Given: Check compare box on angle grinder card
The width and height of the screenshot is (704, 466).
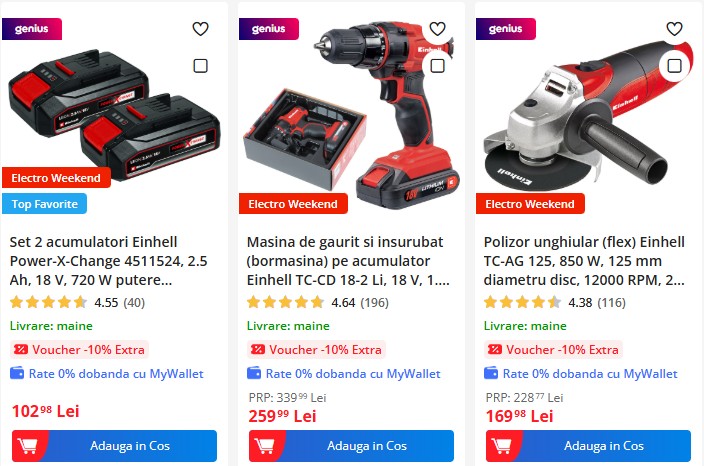Looking at the screenshot, I should (x=674, y=66).
